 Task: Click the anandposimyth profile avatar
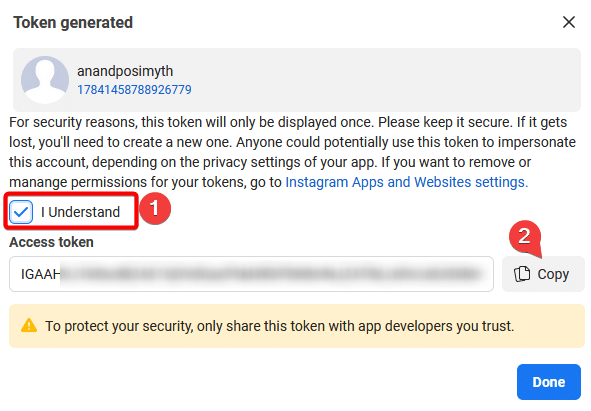(45, 80)
